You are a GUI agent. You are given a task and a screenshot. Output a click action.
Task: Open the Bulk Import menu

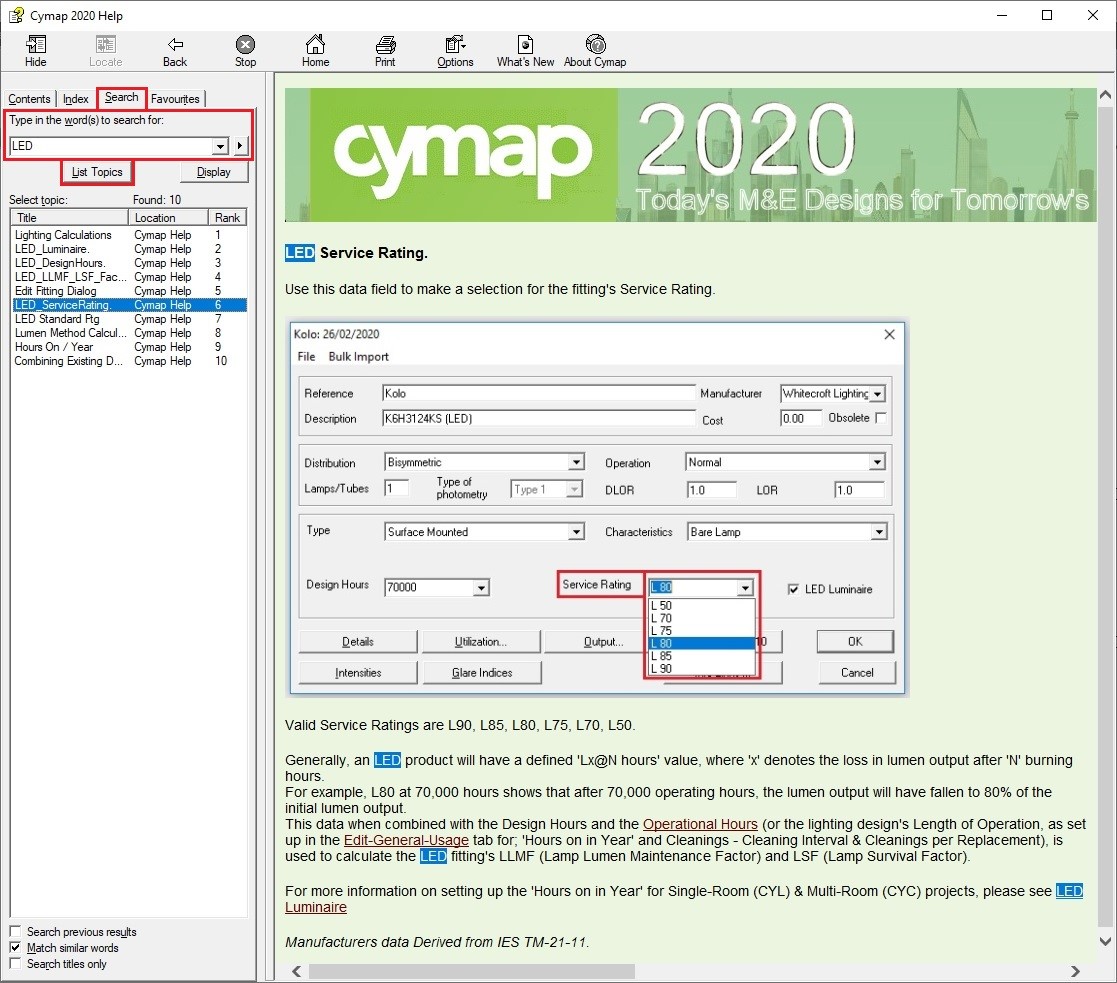(x=358, y=356)
